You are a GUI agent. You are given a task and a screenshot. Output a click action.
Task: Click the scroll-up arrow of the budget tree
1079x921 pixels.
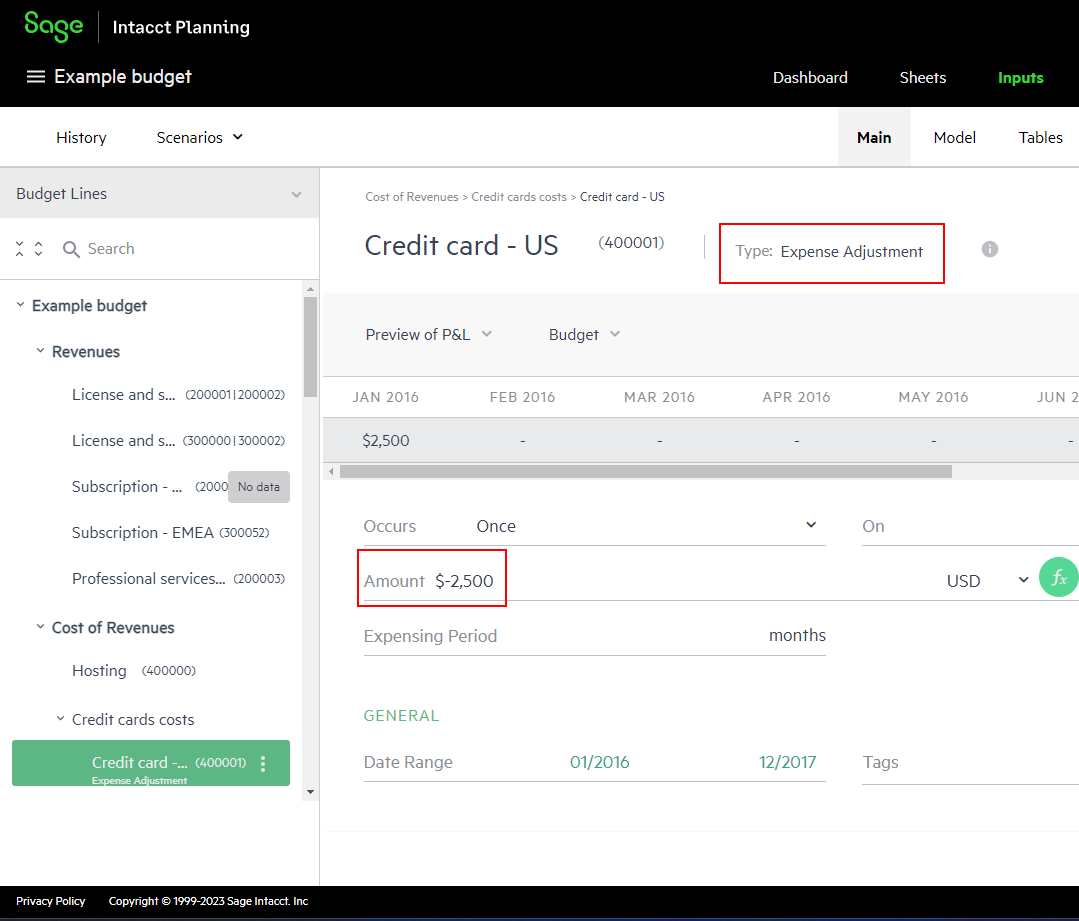[x=310, y=289]
